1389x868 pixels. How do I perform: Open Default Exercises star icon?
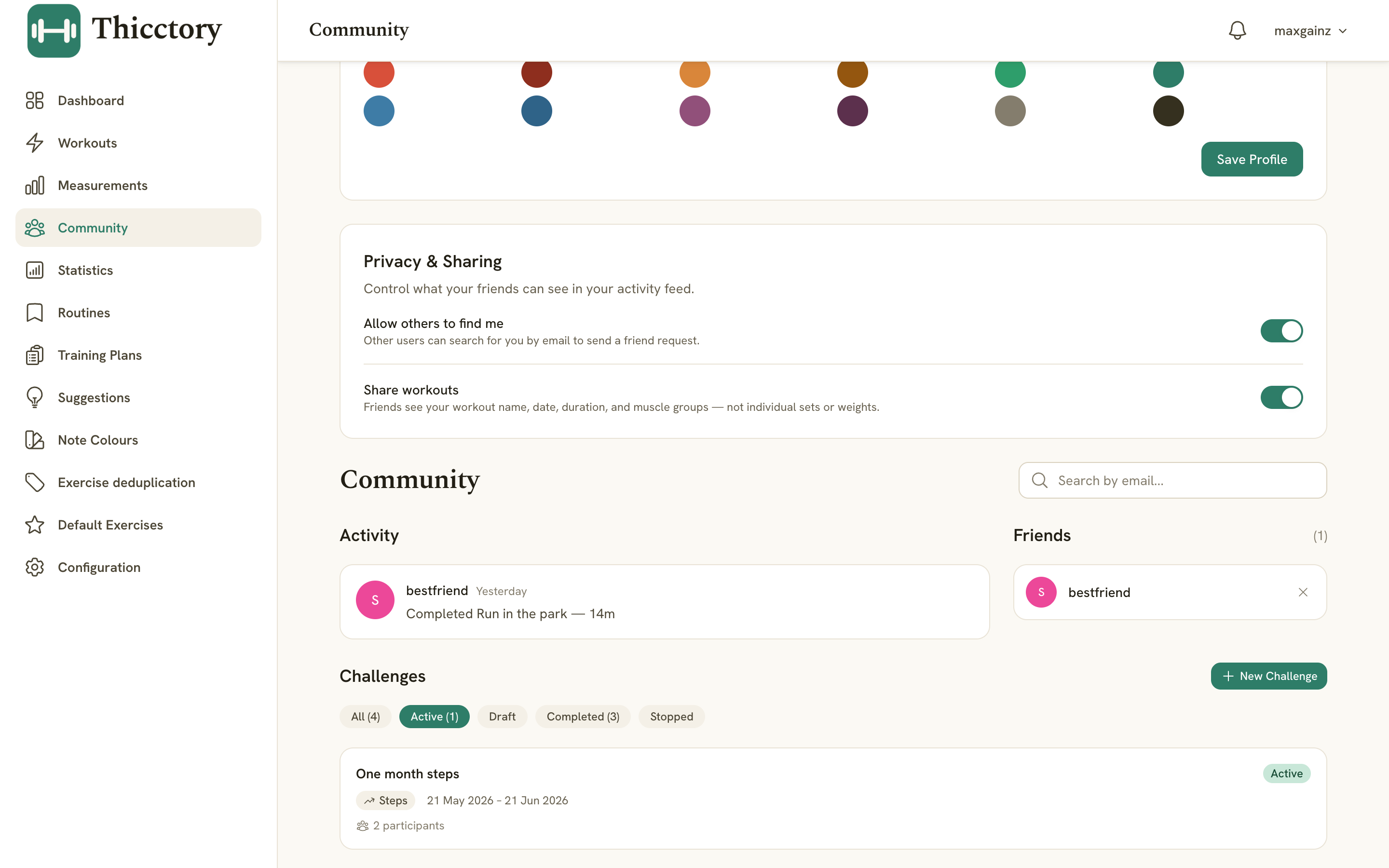[34, 525]
